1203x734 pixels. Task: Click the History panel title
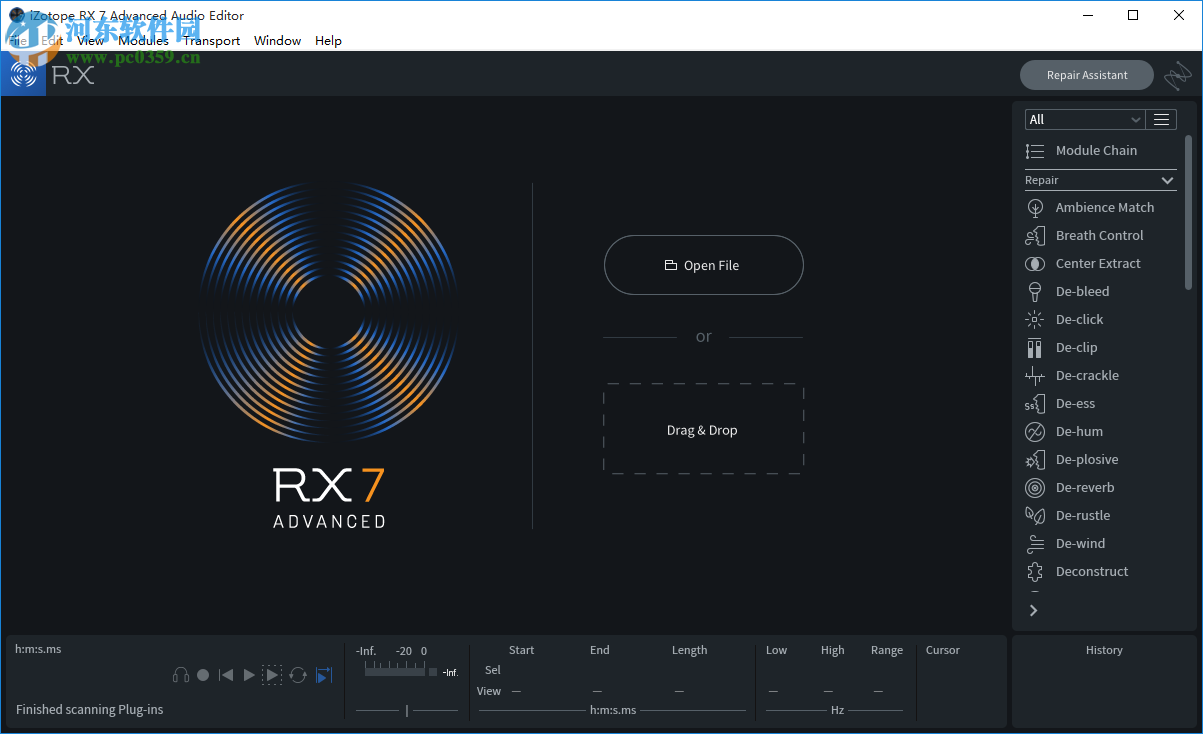click(x=1105, y=650)
